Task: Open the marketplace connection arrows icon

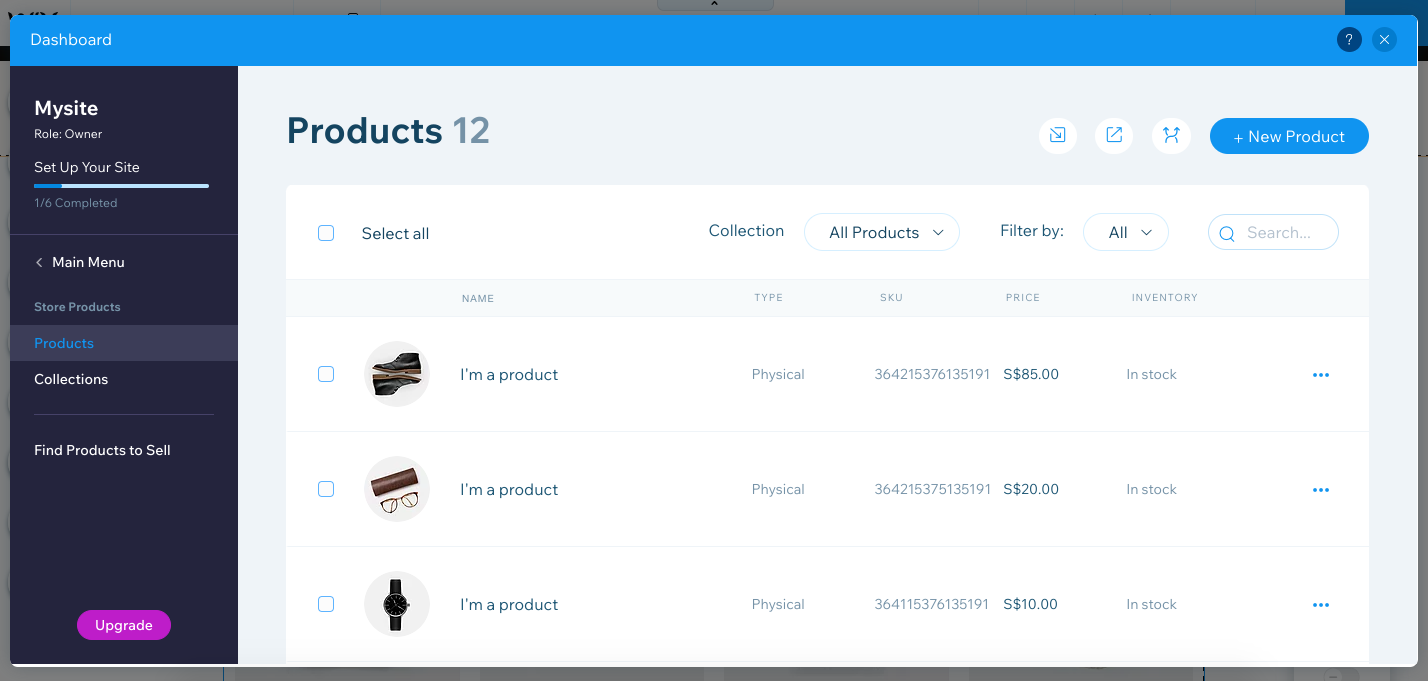Action: [1171, 136]
